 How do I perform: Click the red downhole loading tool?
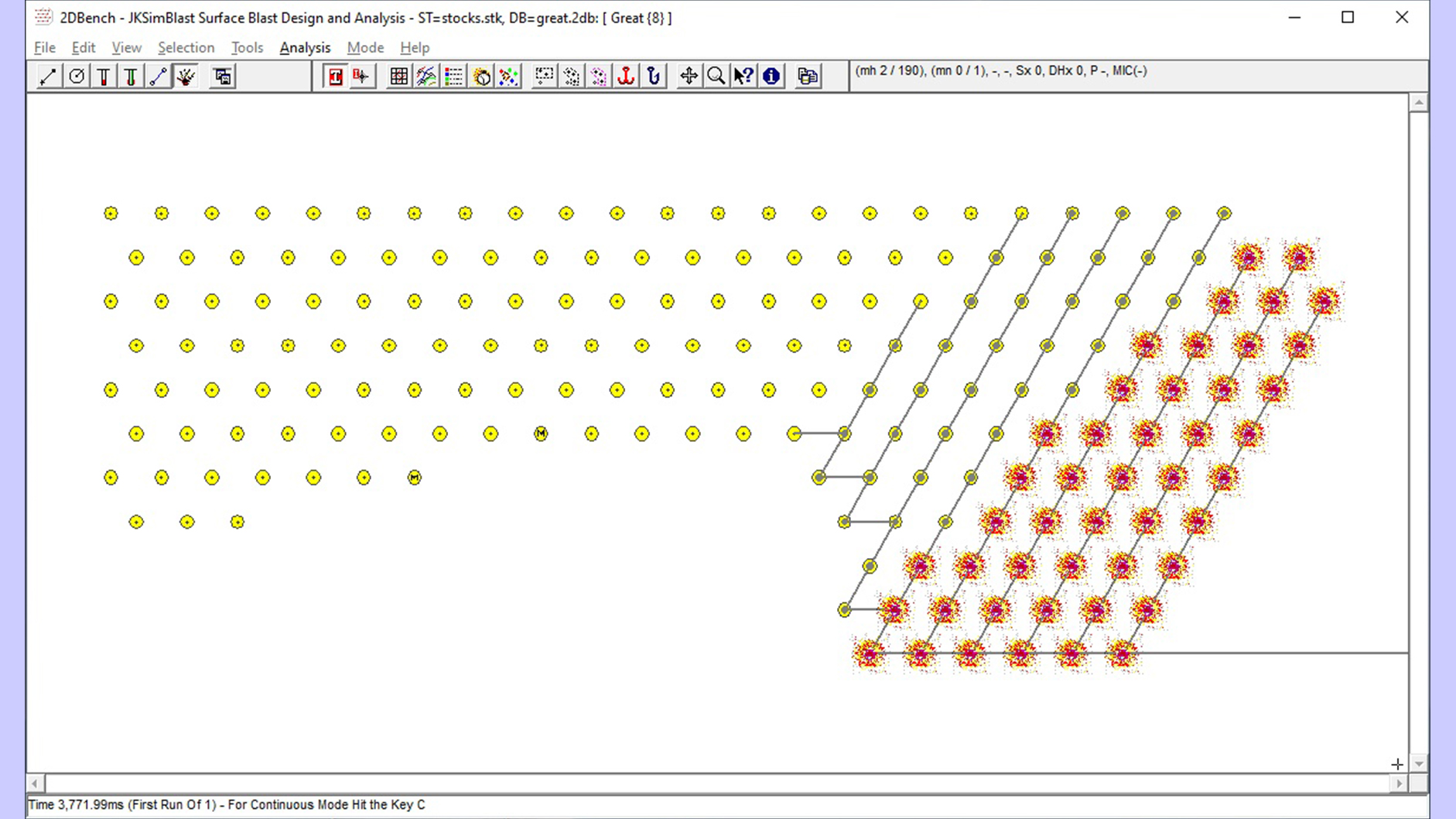pos(104,77)
